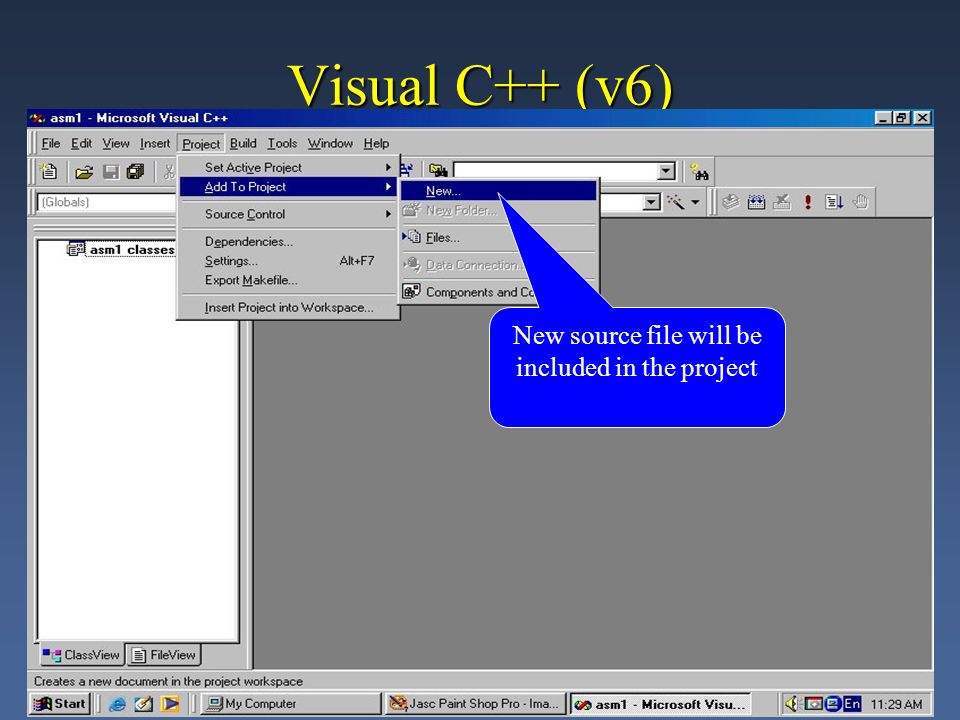Click the find text input field
The width and height of the screenshot is (960, 720).
pyautogui.click(x=555, y=171)
